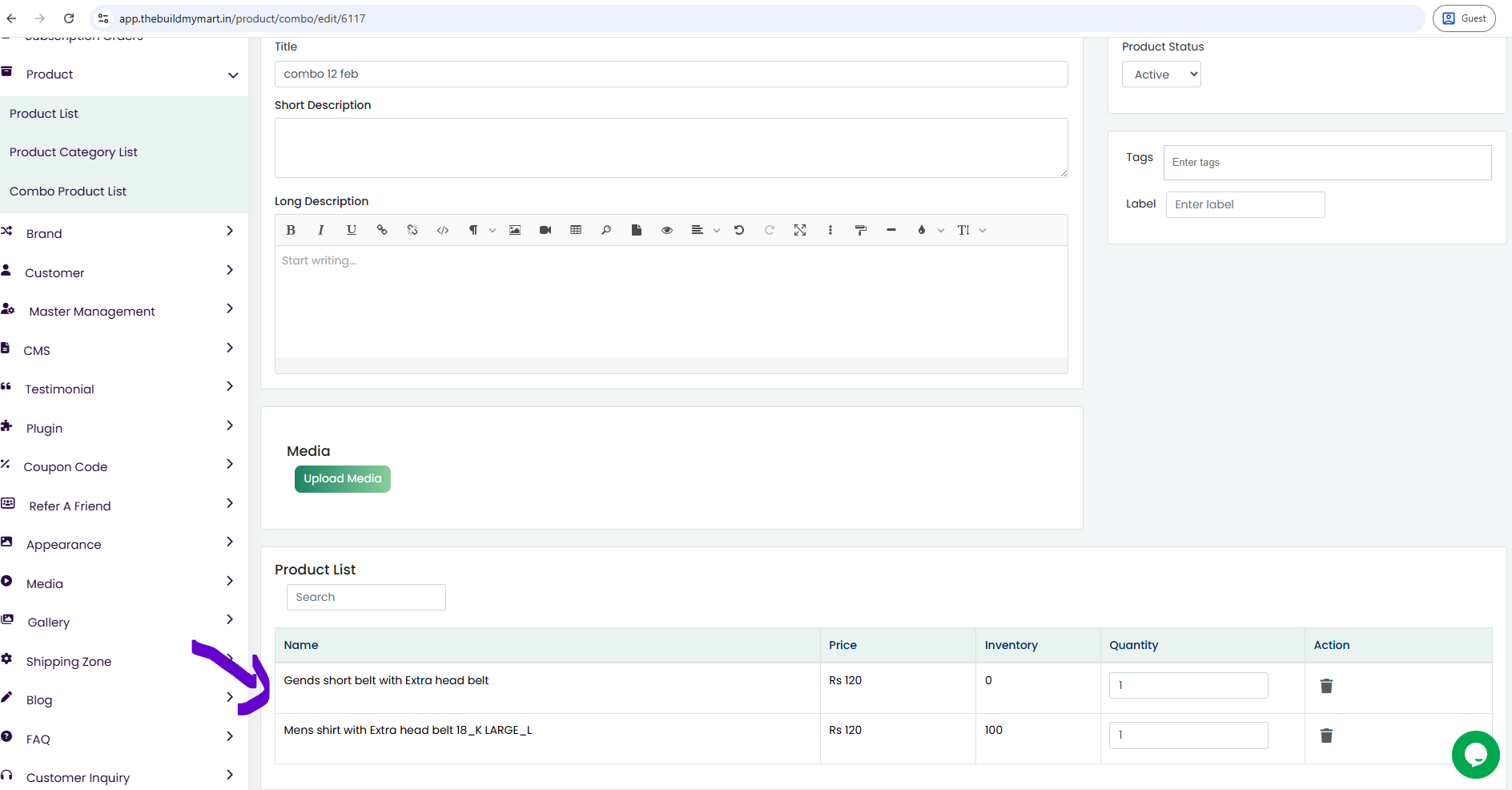
Task: Toggle italic formatting in the editor toolbar
Action: point(321,230)
